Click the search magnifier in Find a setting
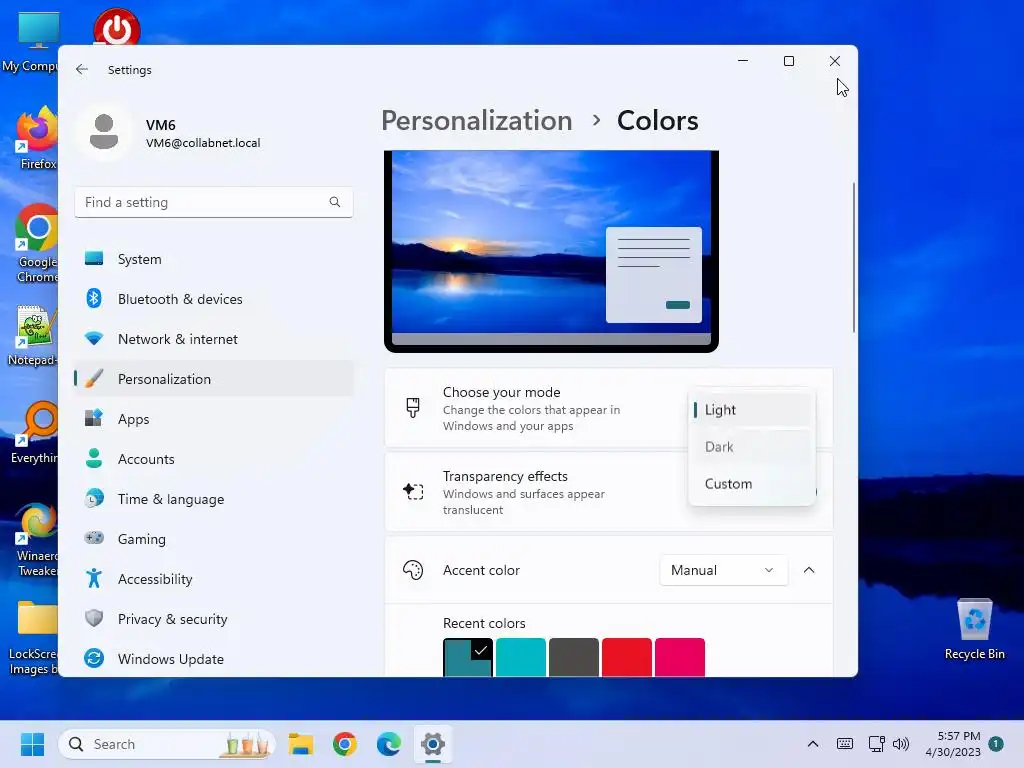This screenshot has width=1024, height=768. tap(334, 202)
